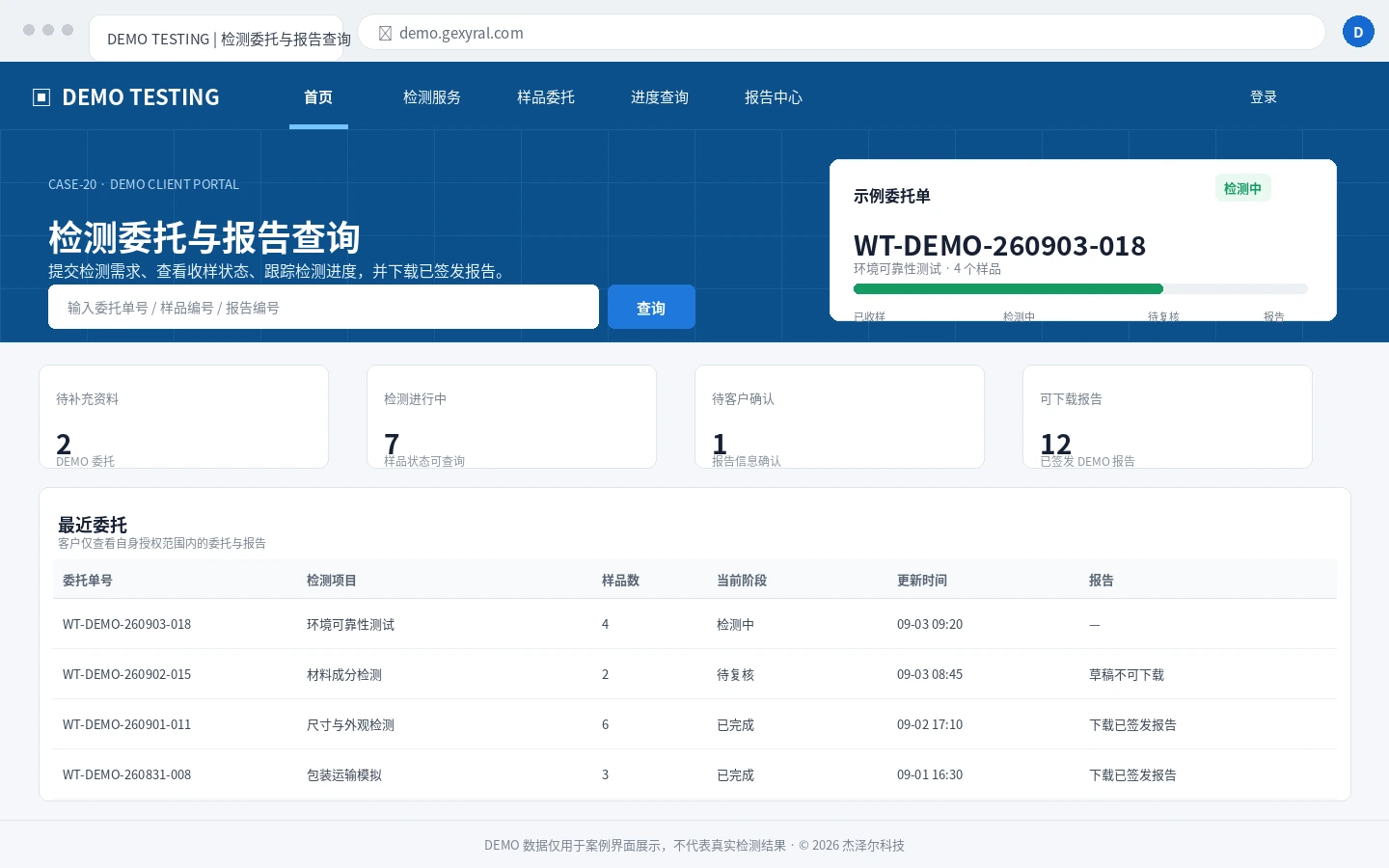1389x868 pixels.
Task: Open the 待客户确认 stat card
Action: click(839, 417)
